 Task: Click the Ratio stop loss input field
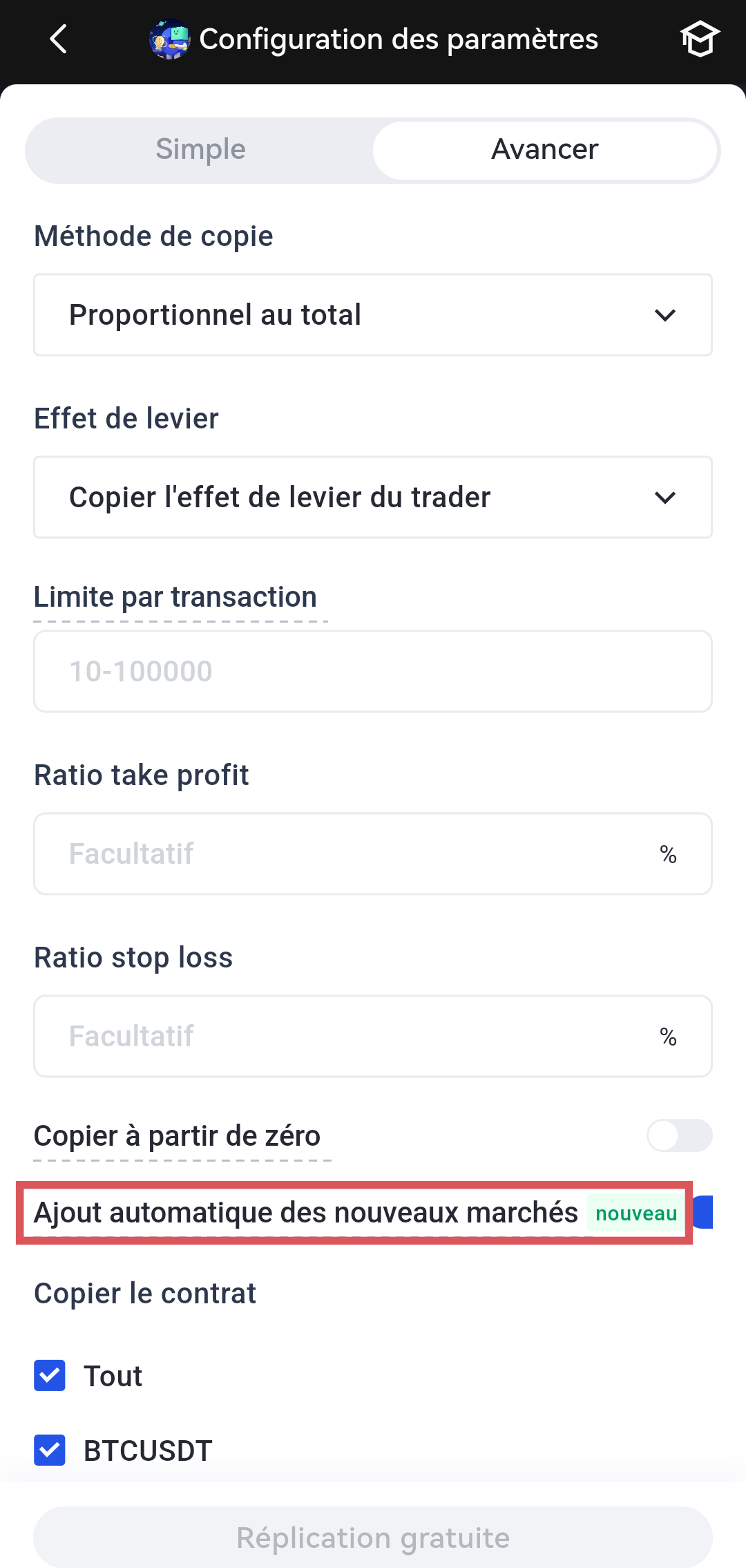point(345,1037)
